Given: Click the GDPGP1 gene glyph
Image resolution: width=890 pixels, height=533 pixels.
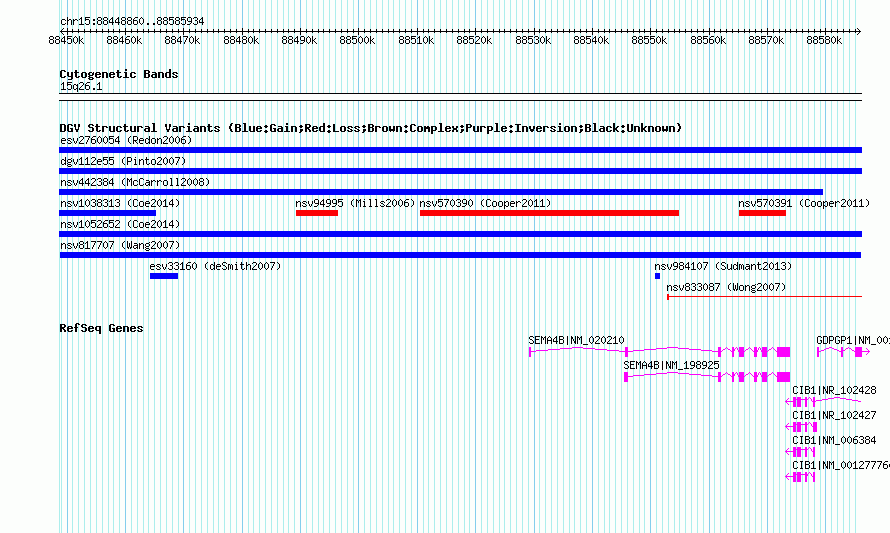Looking at the screenshot, I should (x=843, y=352).
